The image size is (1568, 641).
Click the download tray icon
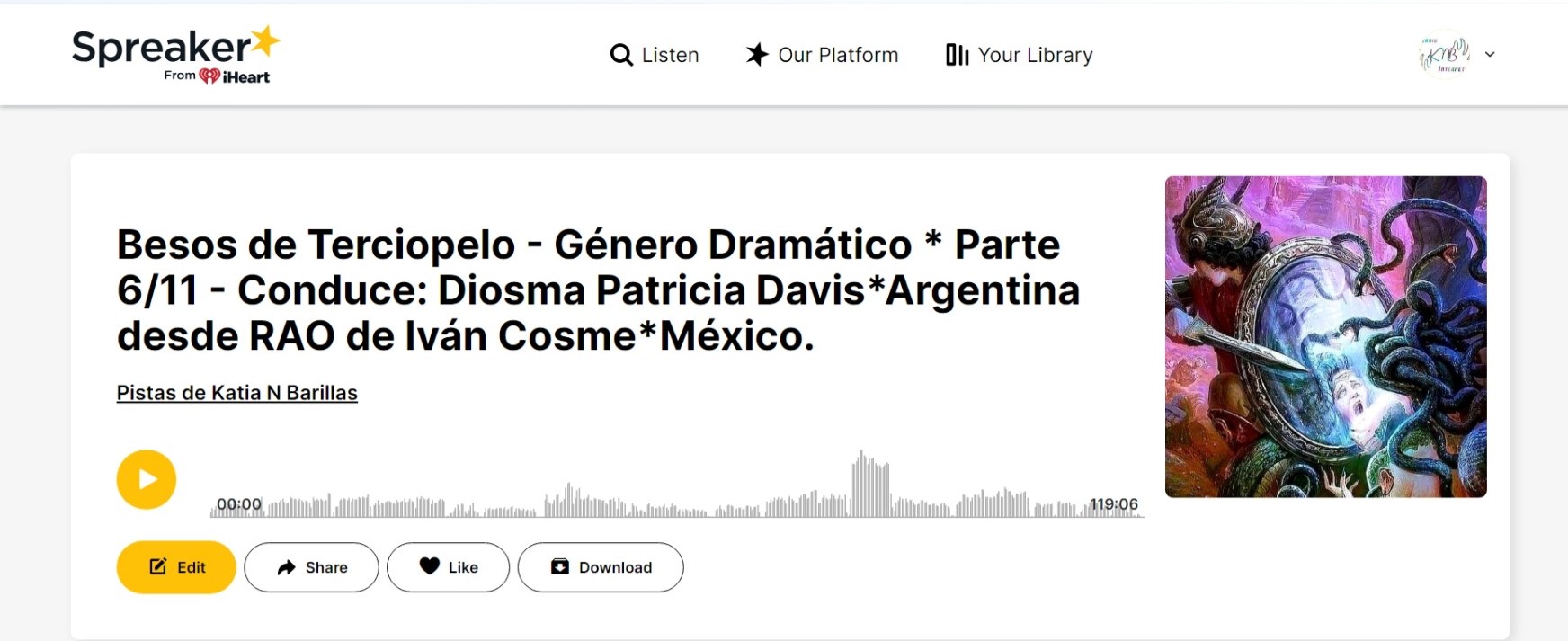[x=560, y=566]
